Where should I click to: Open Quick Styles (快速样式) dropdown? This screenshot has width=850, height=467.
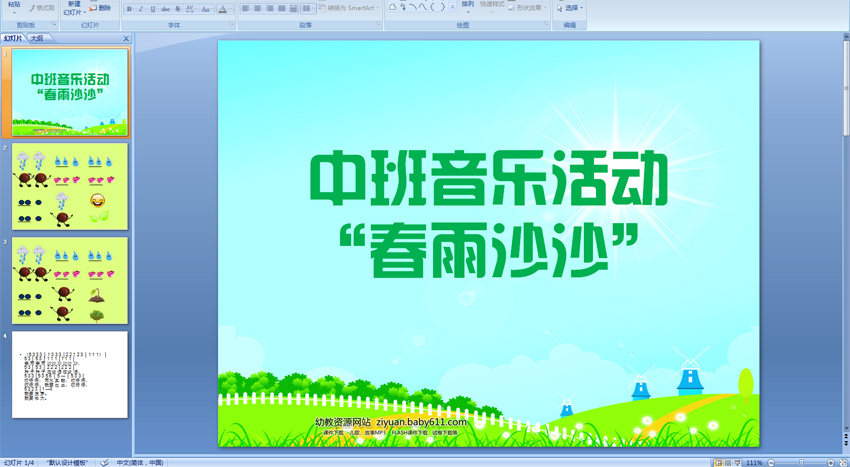pos(492,7)
